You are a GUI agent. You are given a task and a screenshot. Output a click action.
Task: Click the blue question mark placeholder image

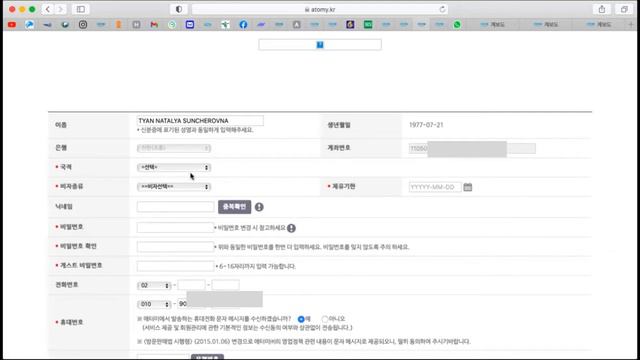tap(320, 44)
